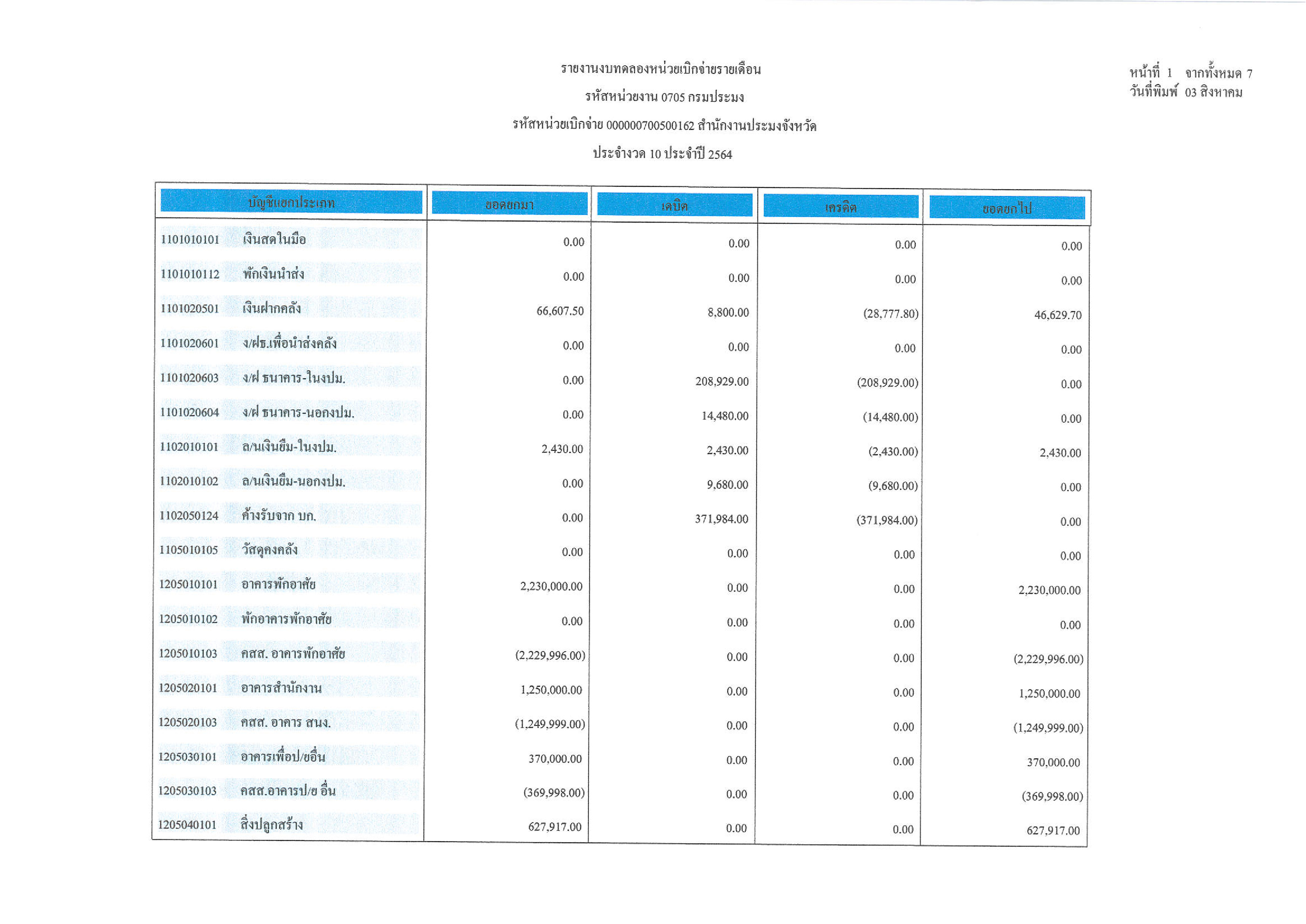
Task: Click the ยอดยกมา column header
Action: [x=509, y=204]
